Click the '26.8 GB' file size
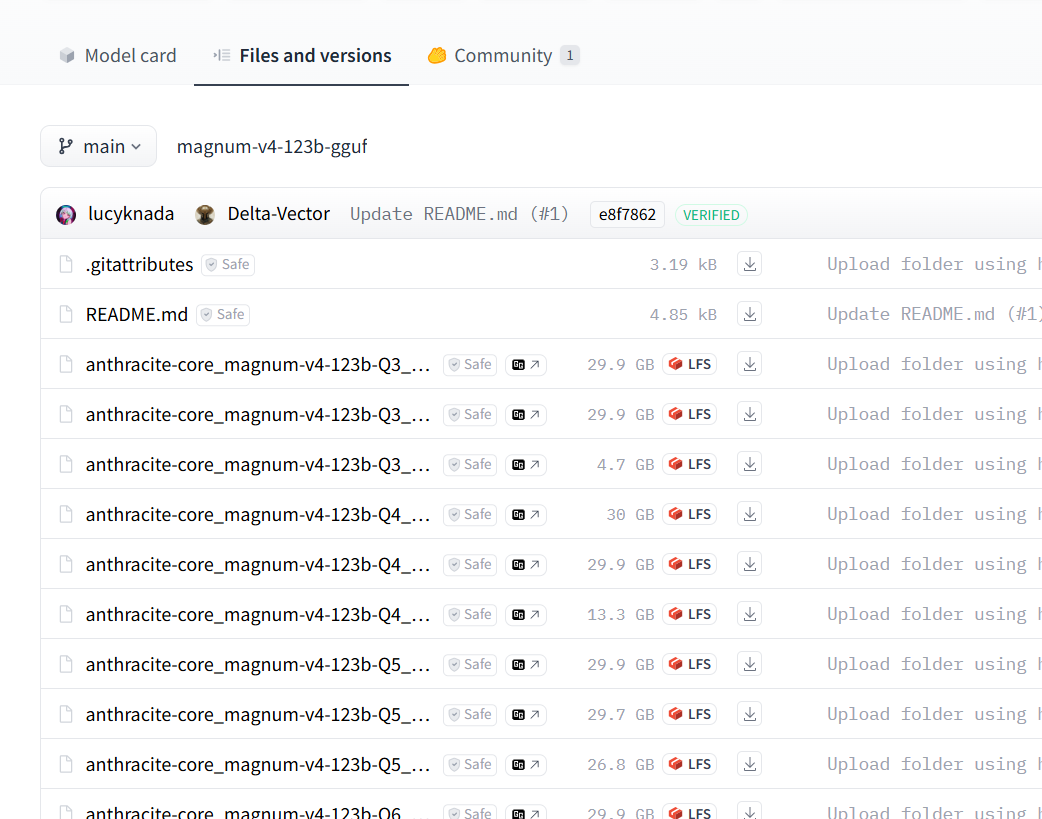 pos(621,764)
